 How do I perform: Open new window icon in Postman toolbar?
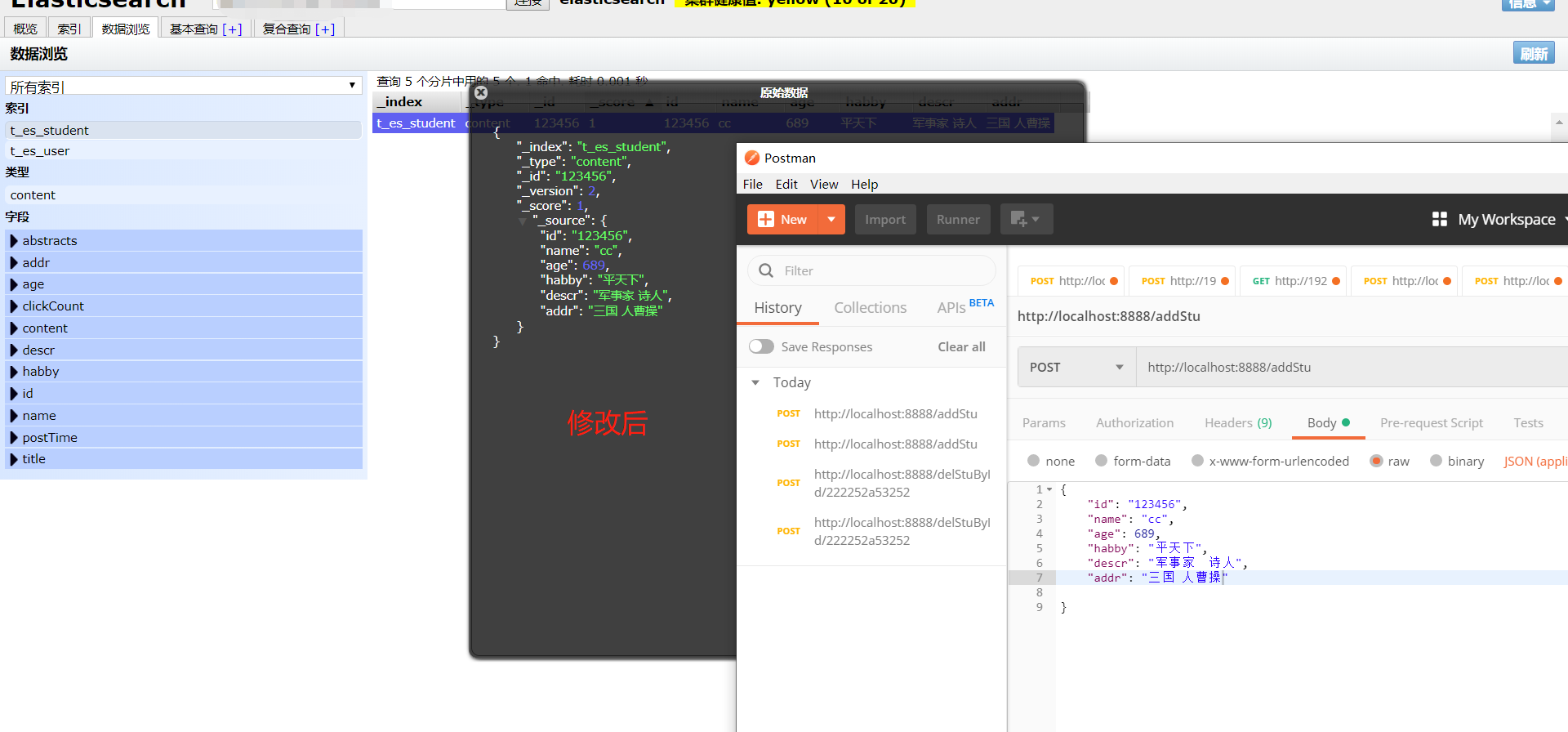[1026, 219]
